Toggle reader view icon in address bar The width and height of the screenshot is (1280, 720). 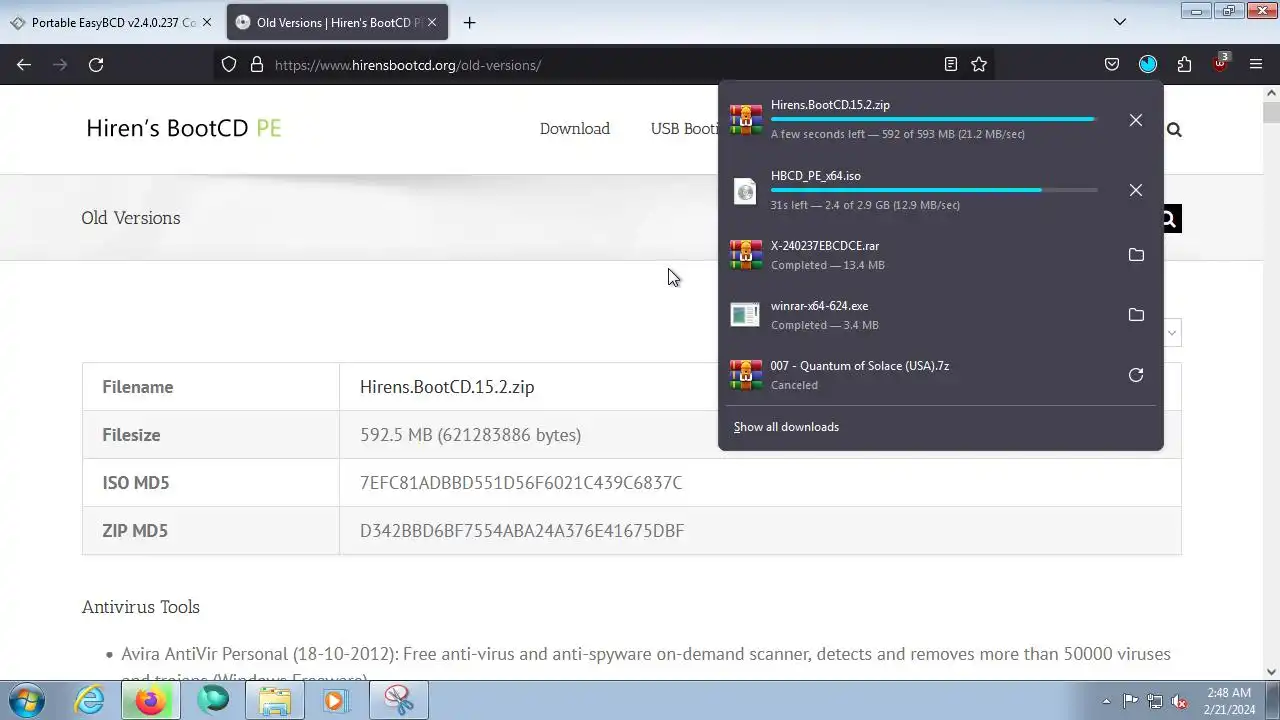point(951,64)
